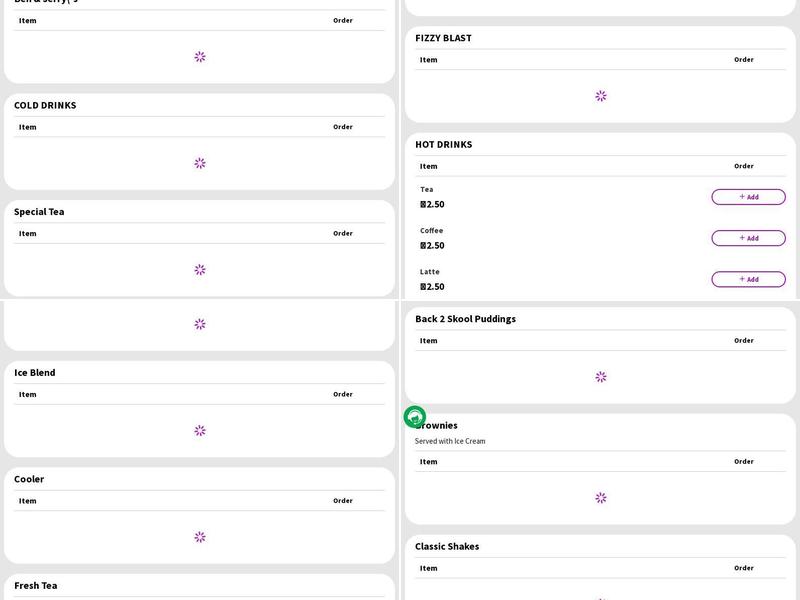Click the green floating chat icon
Screen dimensions: 800x600
pos(415,417)
